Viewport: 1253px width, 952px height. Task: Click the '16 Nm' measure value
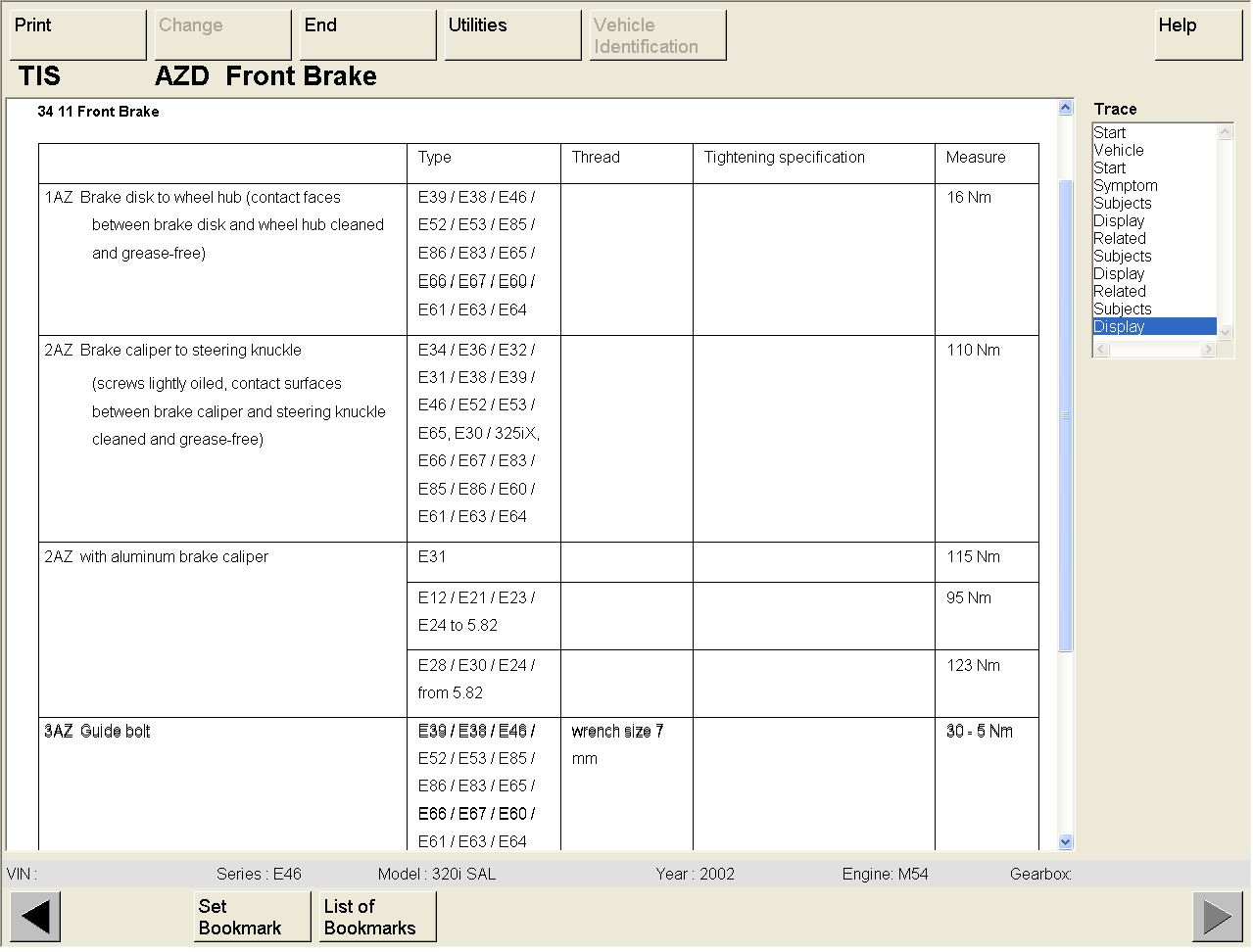click(x=969, y=198)
